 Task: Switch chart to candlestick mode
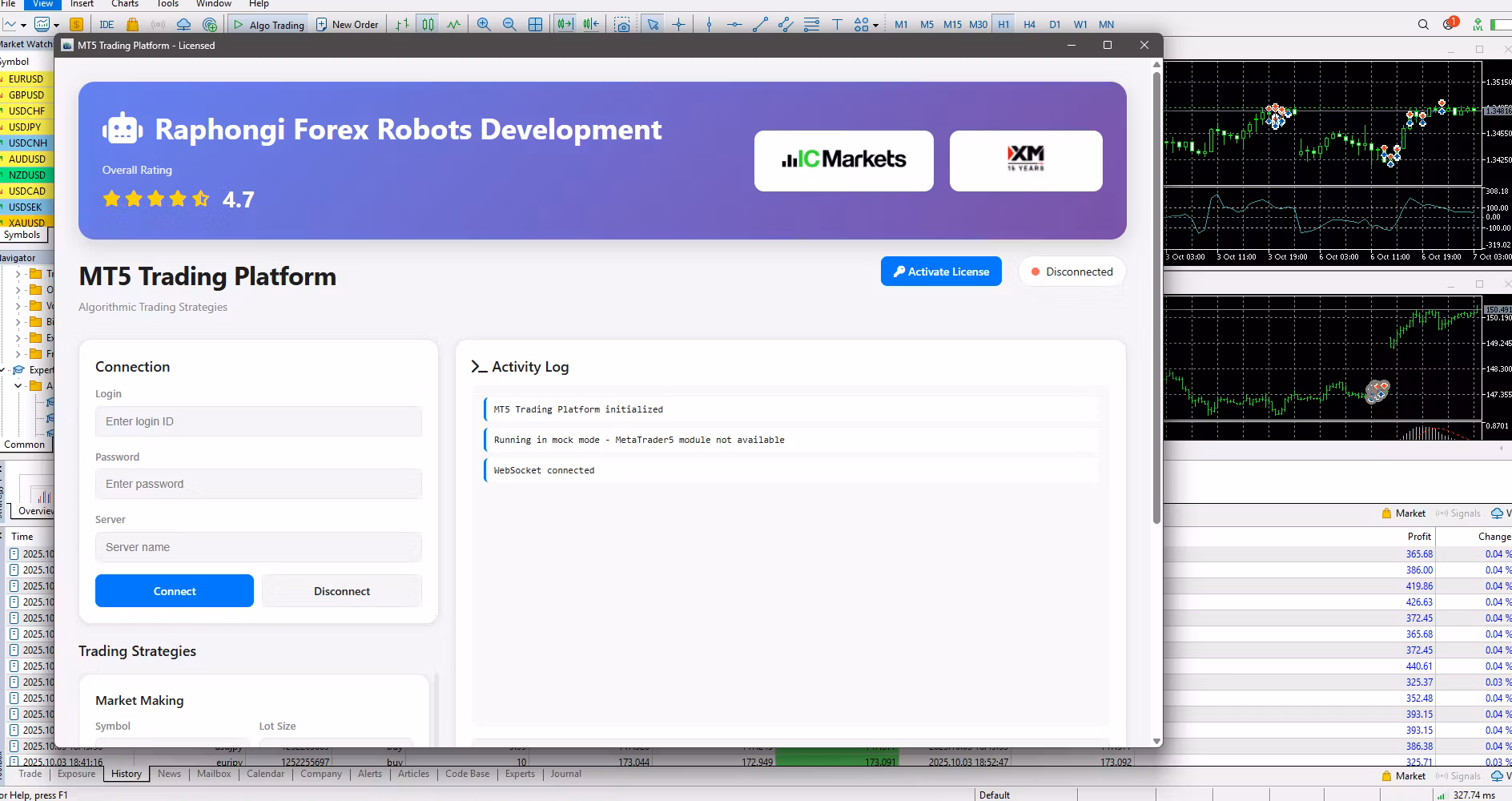[428, 25]
